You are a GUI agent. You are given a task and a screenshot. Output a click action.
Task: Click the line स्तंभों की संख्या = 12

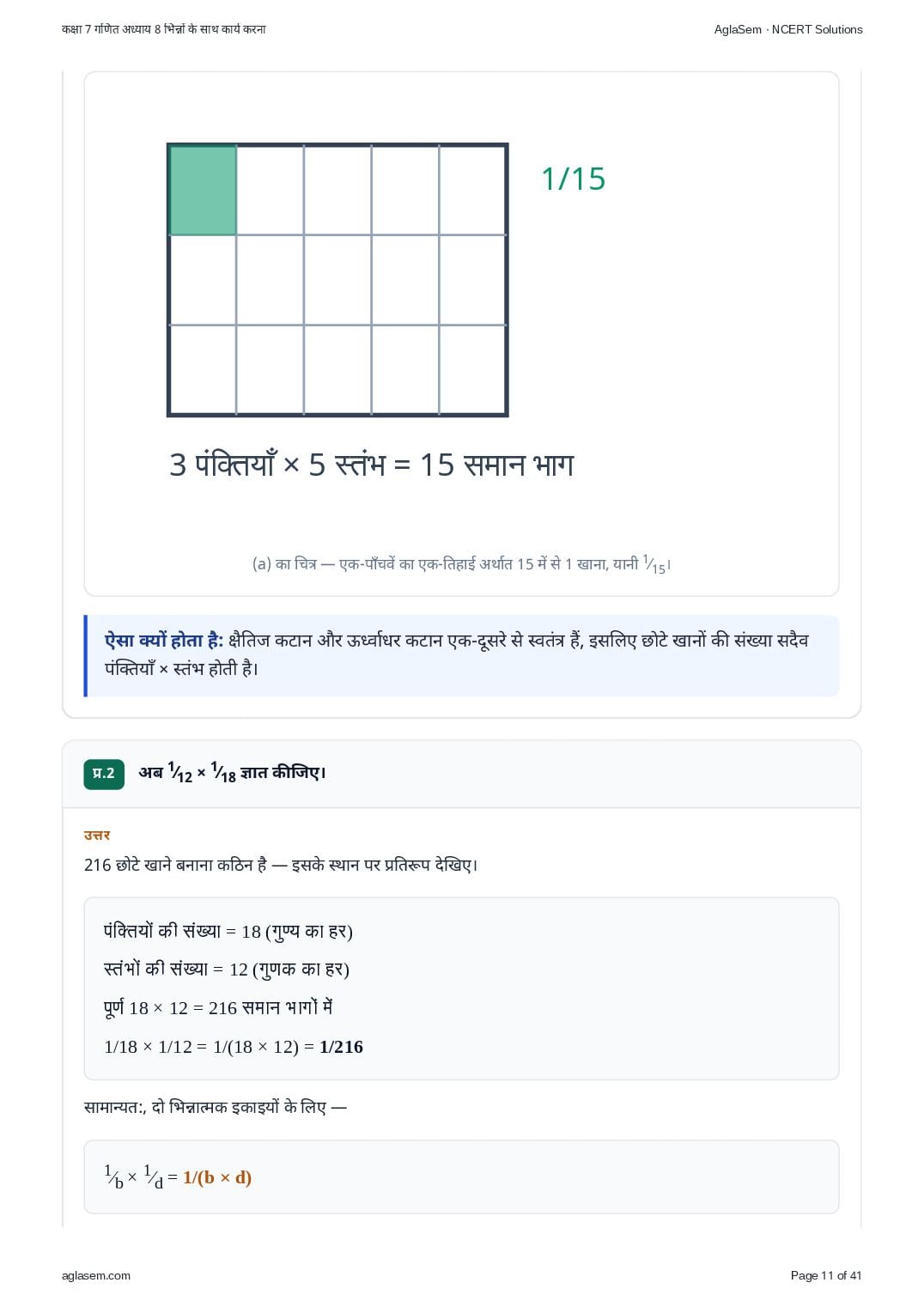click(x=227, y=969)
